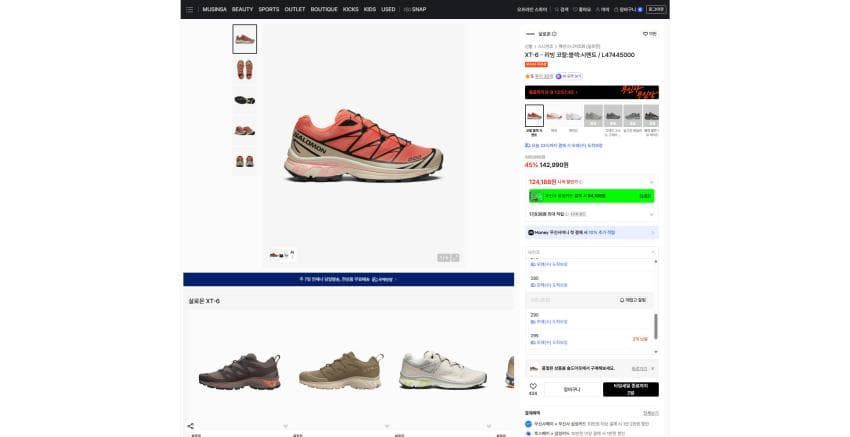The width and height of the screenshot is (850, 437).
Task: Click the restock notification bell button
Action: pos(633,300)
